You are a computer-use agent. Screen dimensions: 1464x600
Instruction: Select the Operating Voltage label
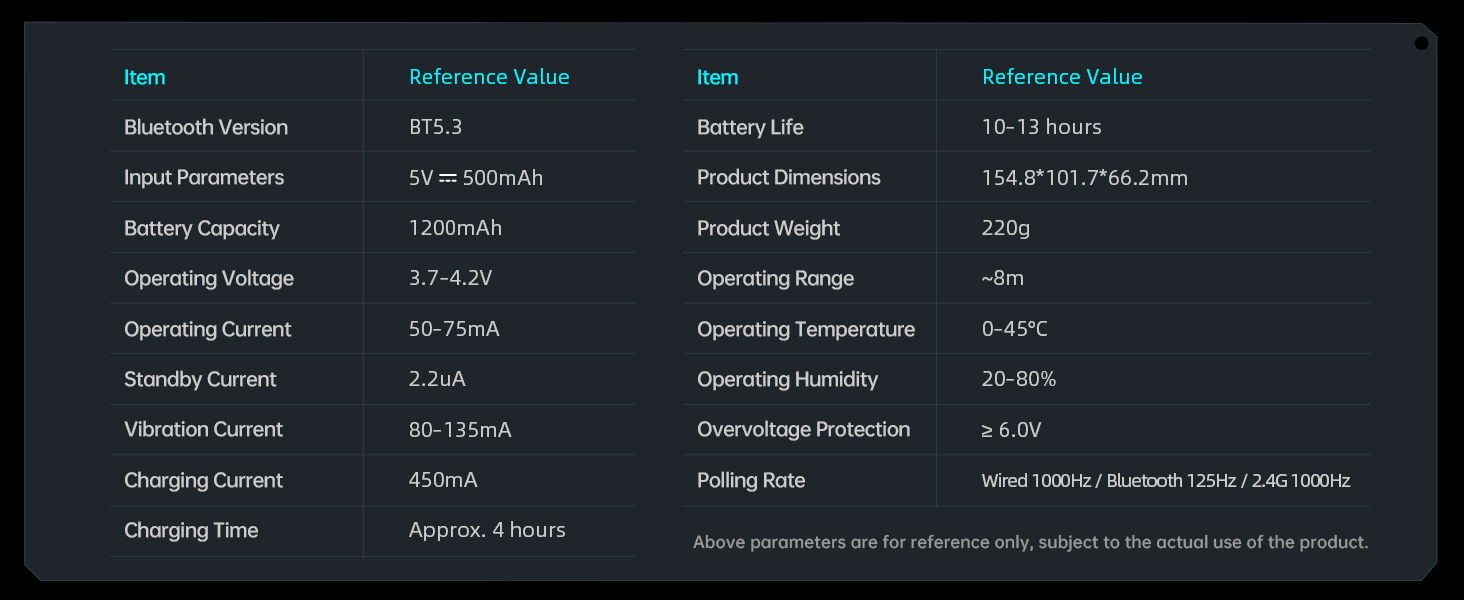[x=209, y=278]
